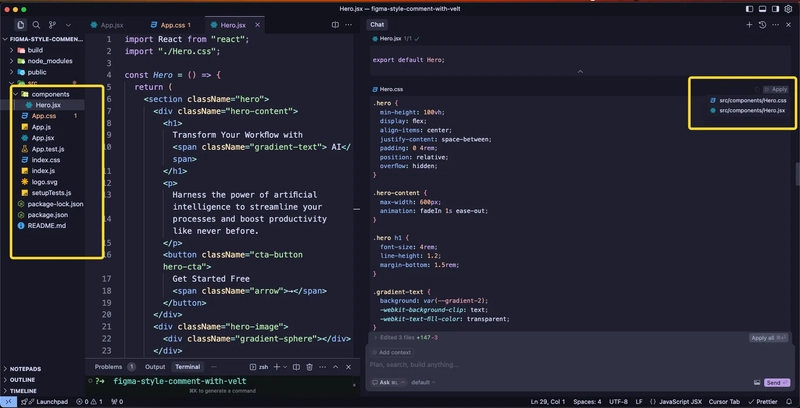This screenshot has width=800, height=408.
Task: Open the Source Control branch icon
Action: [x=53, y=24]
